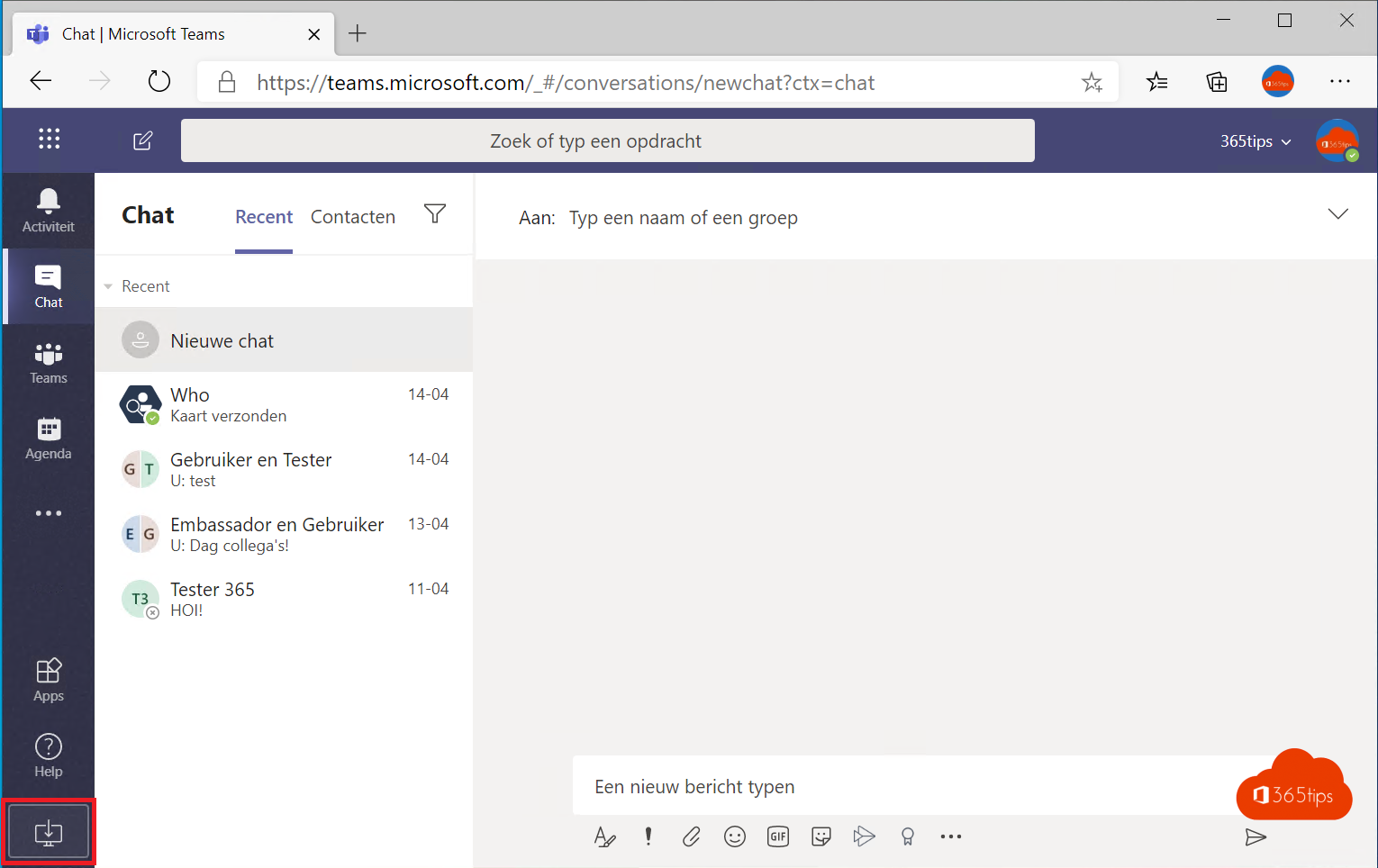Click the download desktop app icon
The height and width of the screenshot is (868, 1378).
49,832
